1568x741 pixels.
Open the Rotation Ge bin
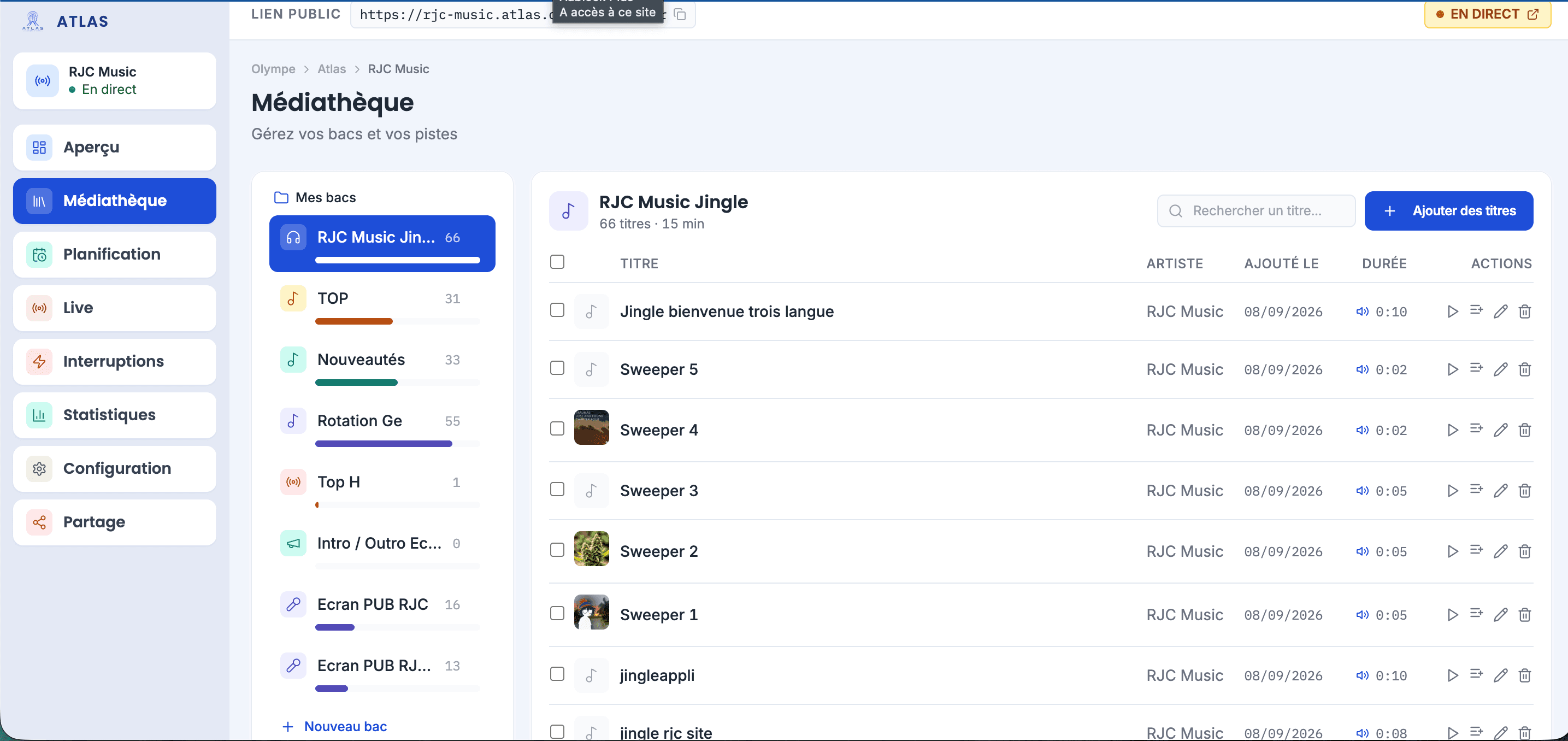[x=382, y=427]
